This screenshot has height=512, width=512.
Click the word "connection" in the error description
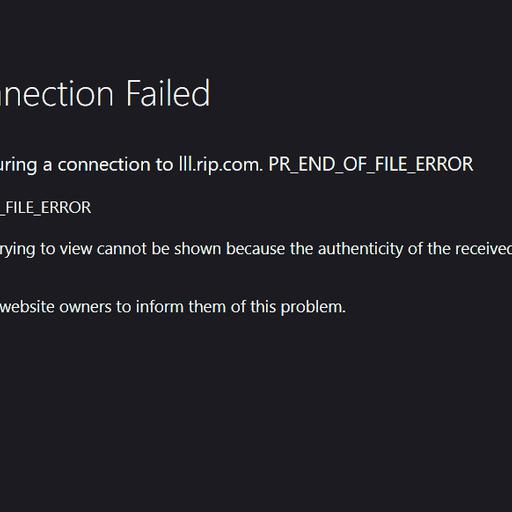(104, 165)
